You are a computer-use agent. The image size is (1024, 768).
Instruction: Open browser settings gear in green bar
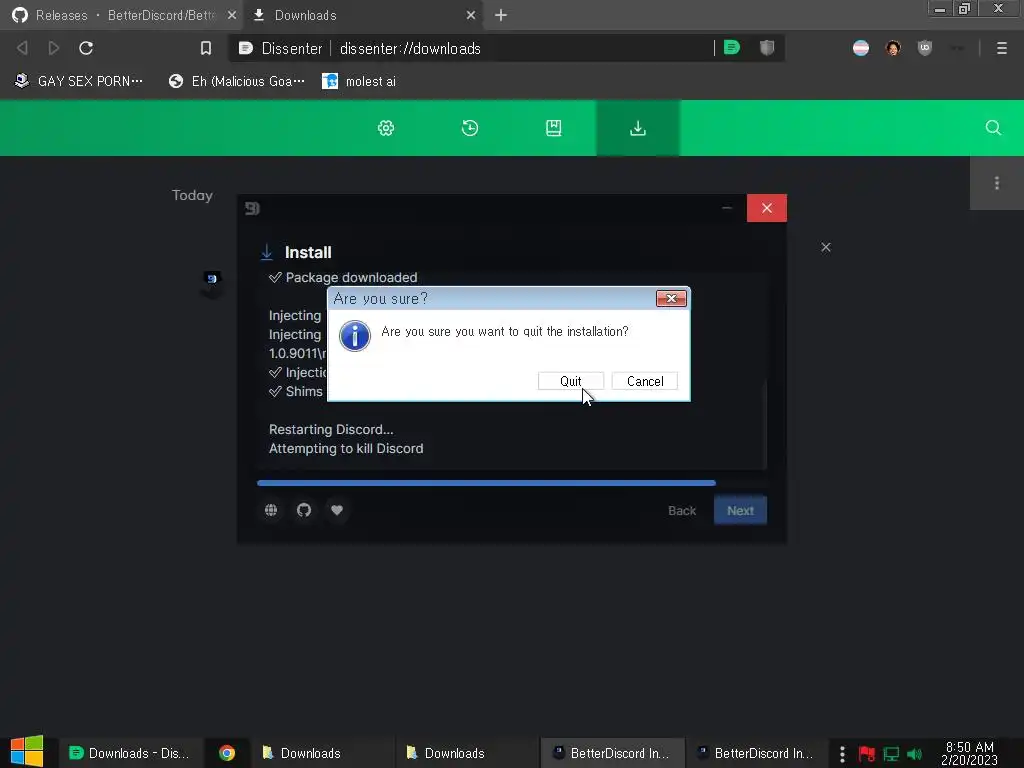tap(386, 128)
